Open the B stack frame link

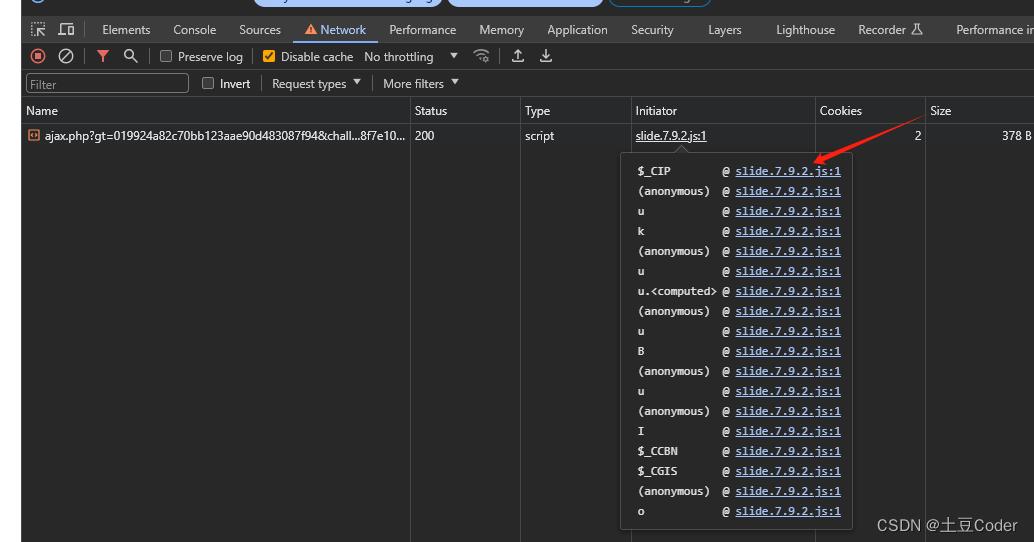[788, 351]
